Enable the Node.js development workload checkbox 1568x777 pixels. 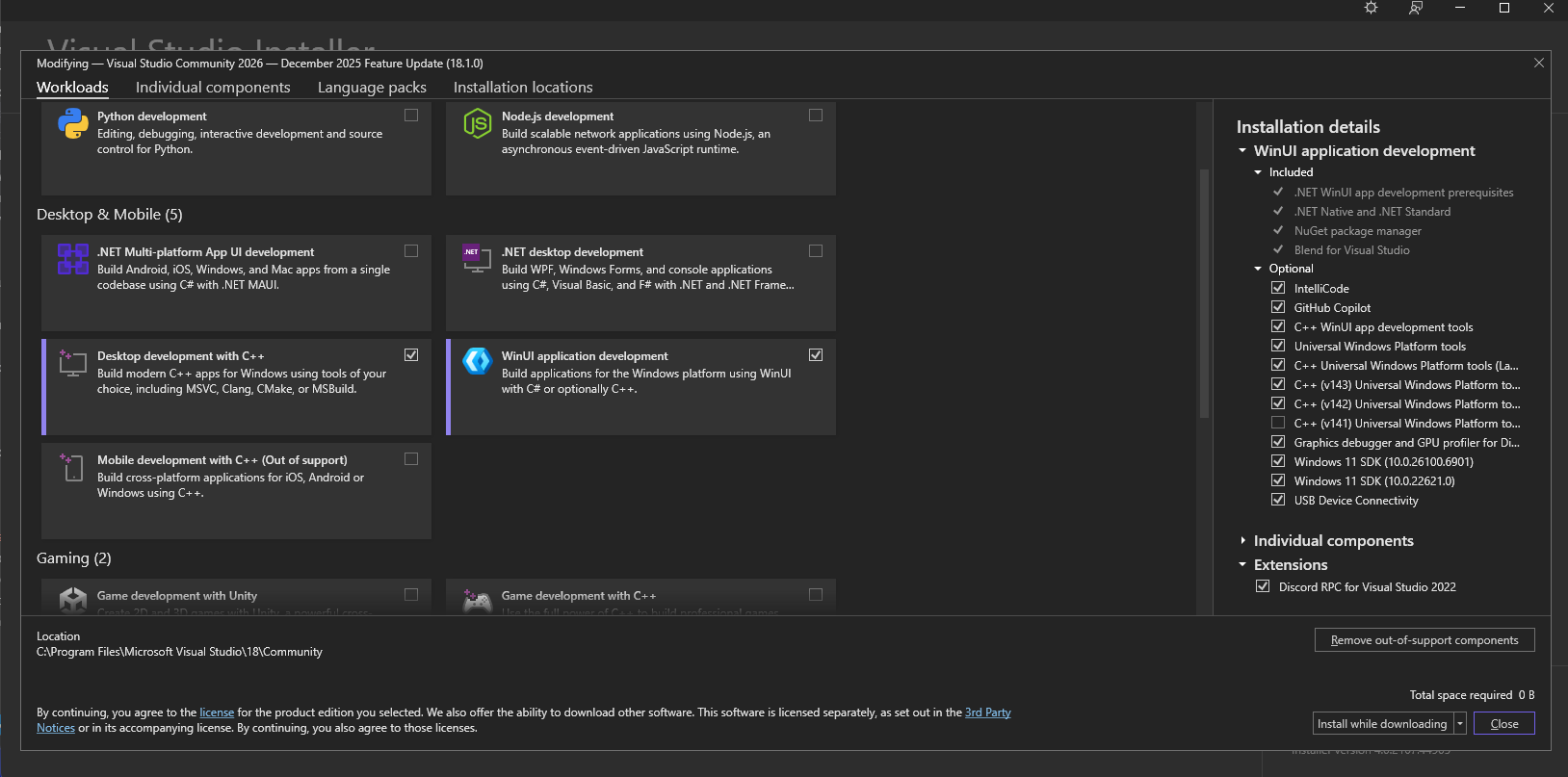[x=816, y=116]
